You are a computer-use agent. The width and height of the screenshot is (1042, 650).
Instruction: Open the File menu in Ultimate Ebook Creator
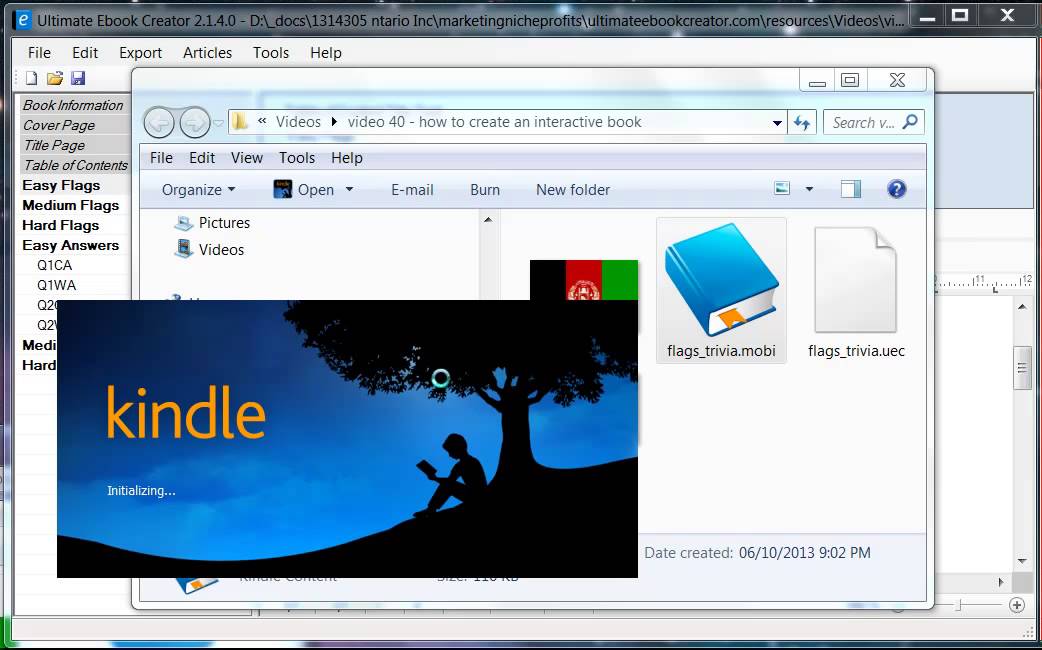click(x=39, y=53)
